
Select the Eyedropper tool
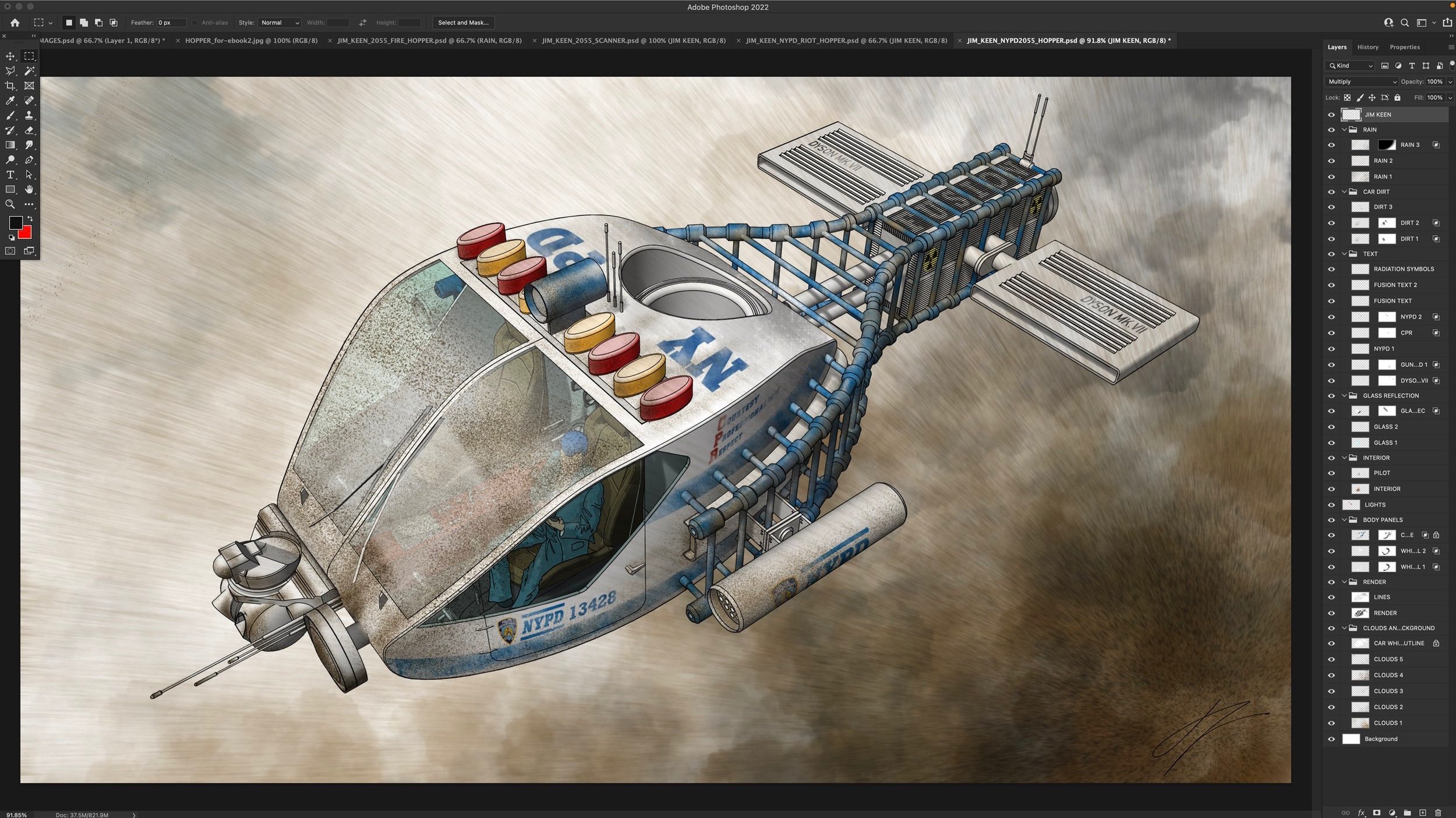(10, 101)
